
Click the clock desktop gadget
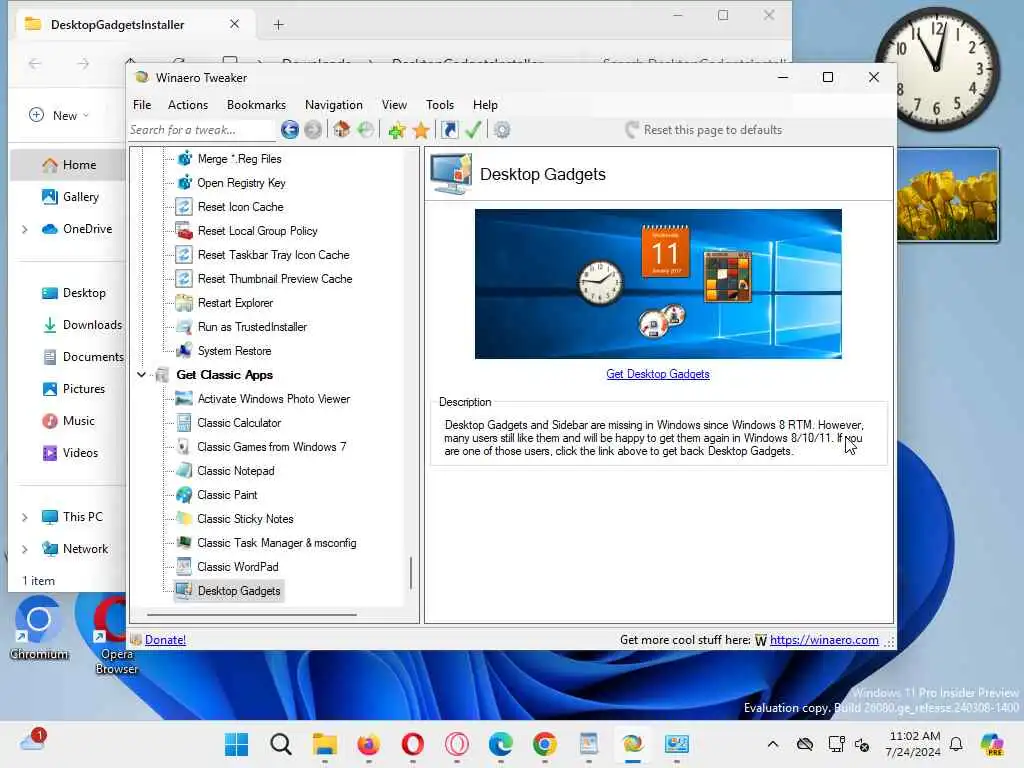tap(936, 68)
